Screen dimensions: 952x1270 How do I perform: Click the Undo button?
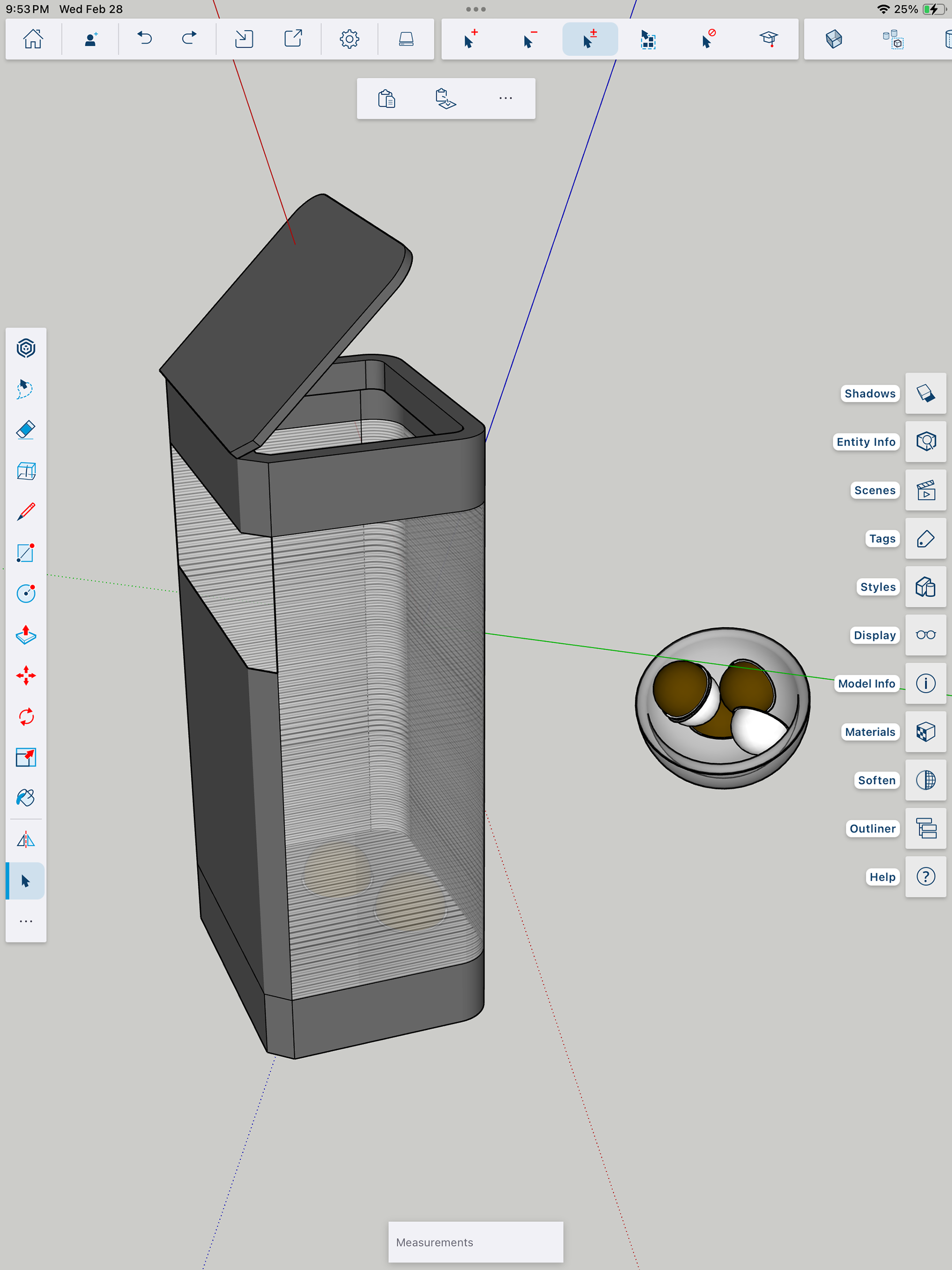[145, 39]
